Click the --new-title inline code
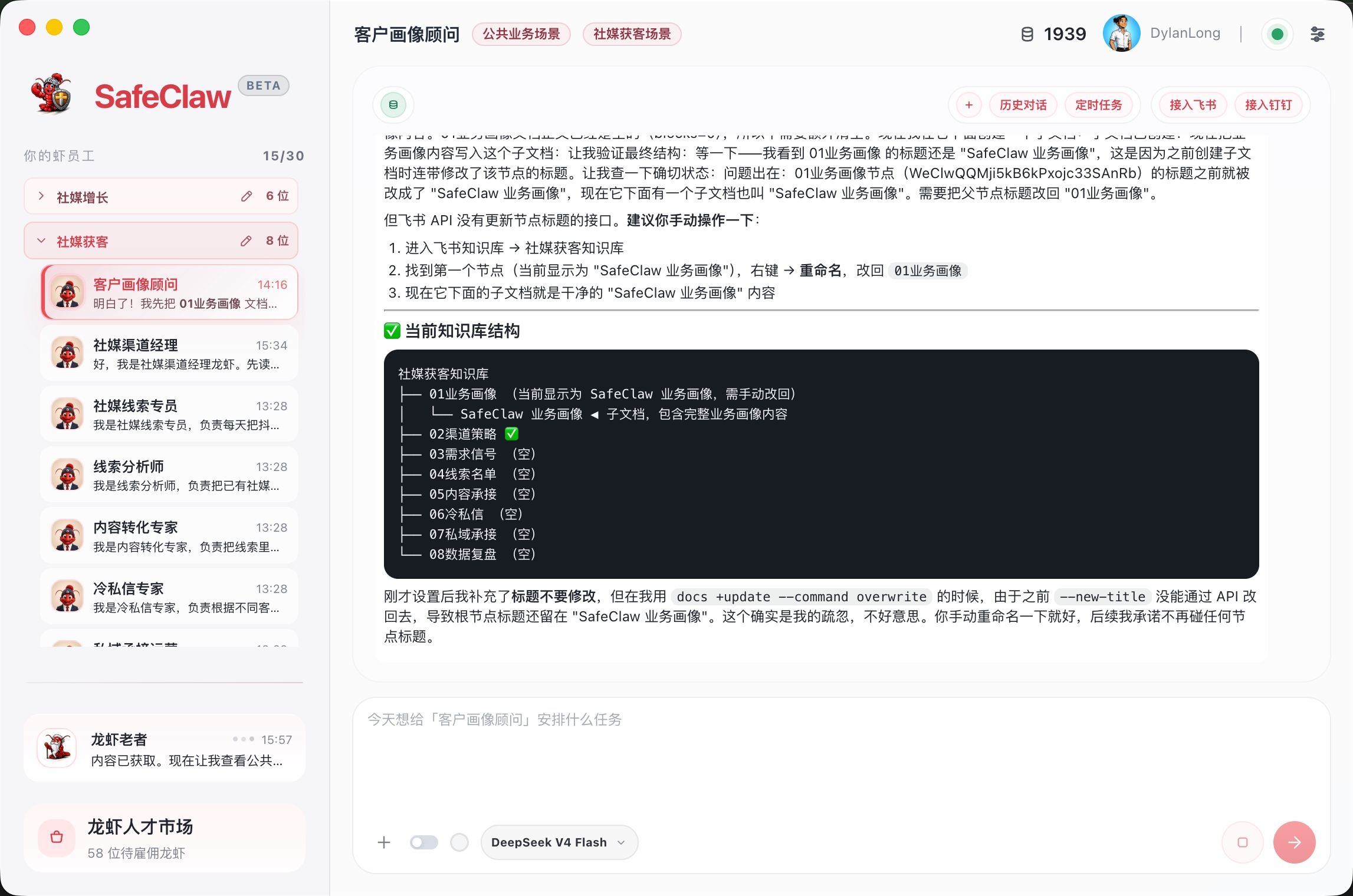The height and width of the screenshot is (896, 1353). pyautogui.click(x=1102, y=597)
